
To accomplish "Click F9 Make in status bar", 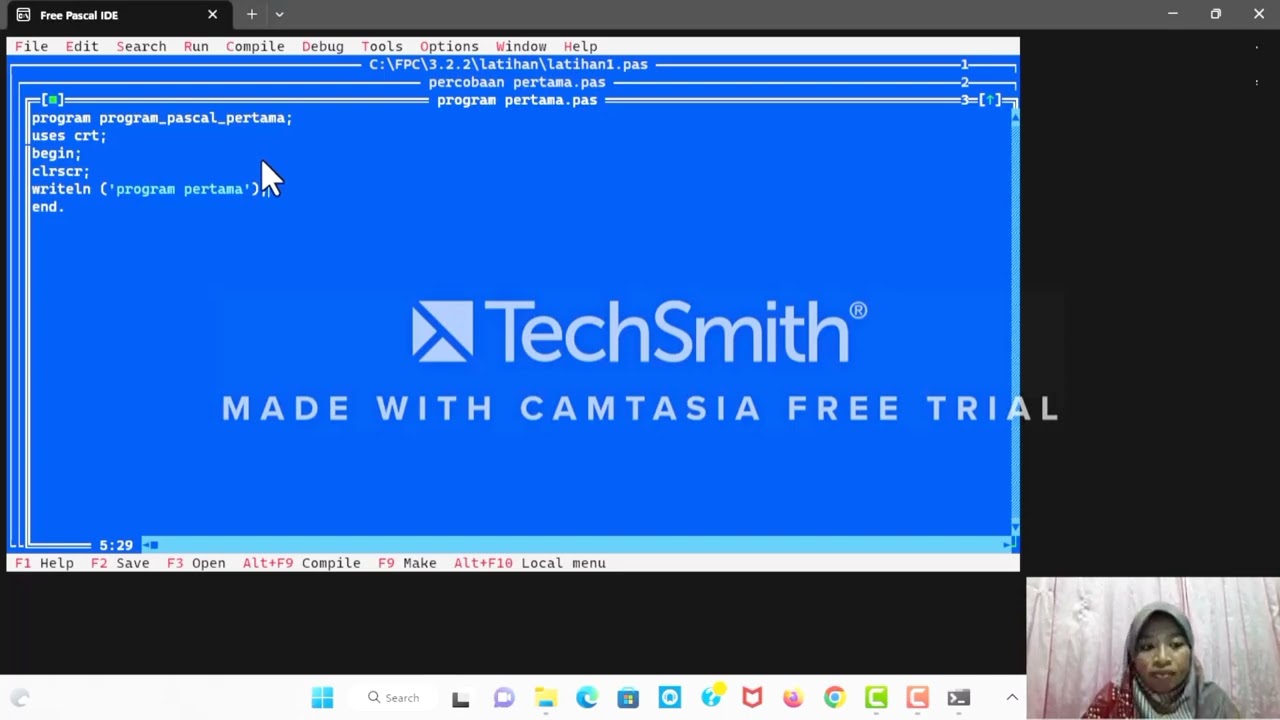I will pyautogui.click(x=407, y=563).
